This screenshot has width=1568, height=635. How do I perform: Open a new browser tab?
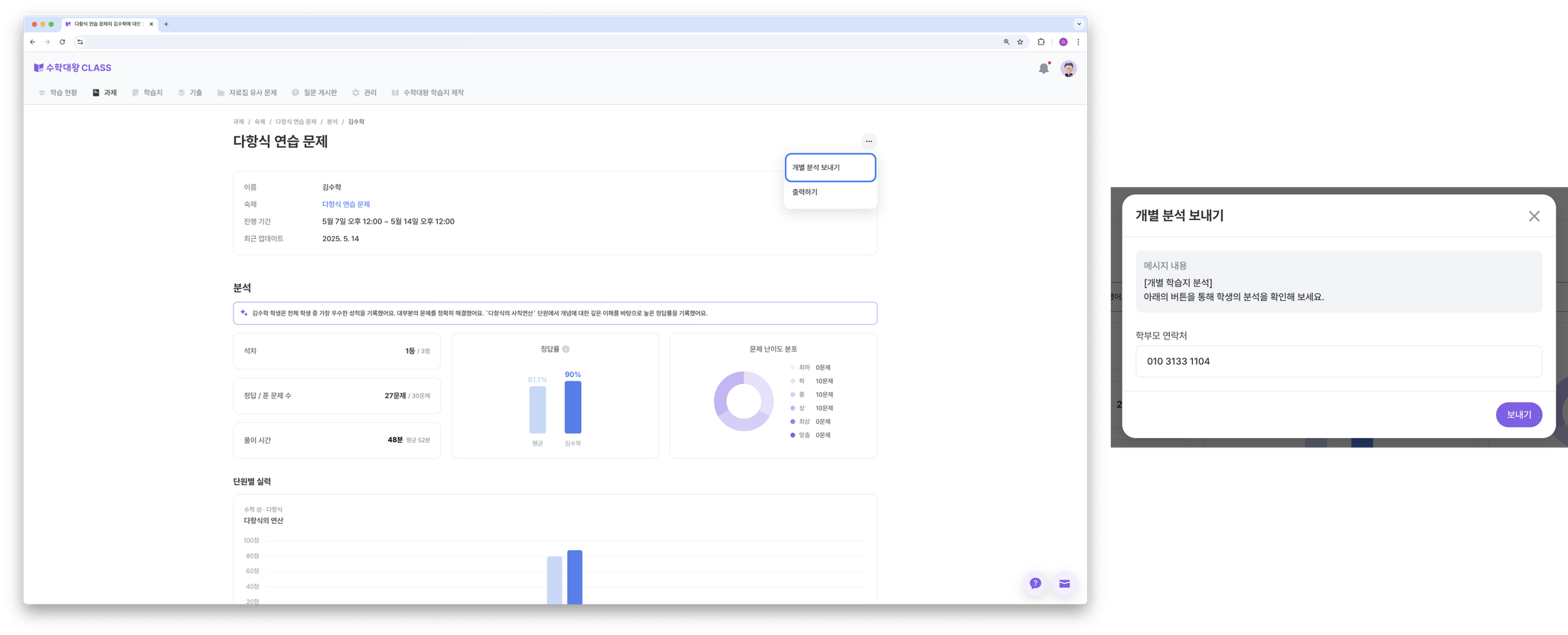coord(166,24)
